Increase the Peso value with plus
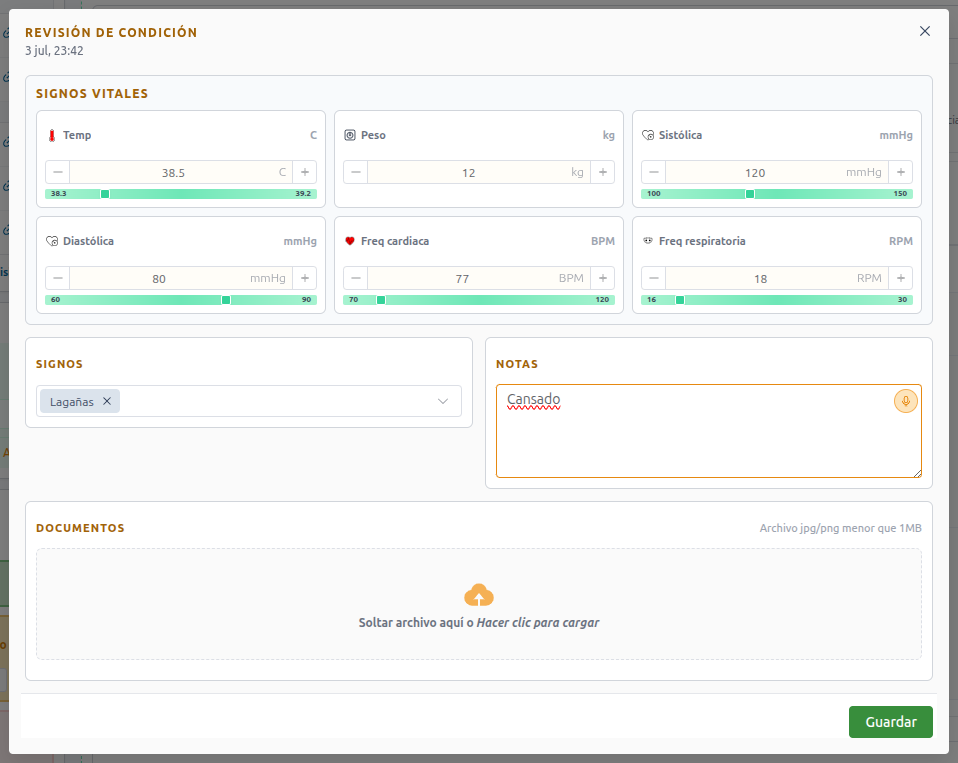 click(x=602, y=172)
